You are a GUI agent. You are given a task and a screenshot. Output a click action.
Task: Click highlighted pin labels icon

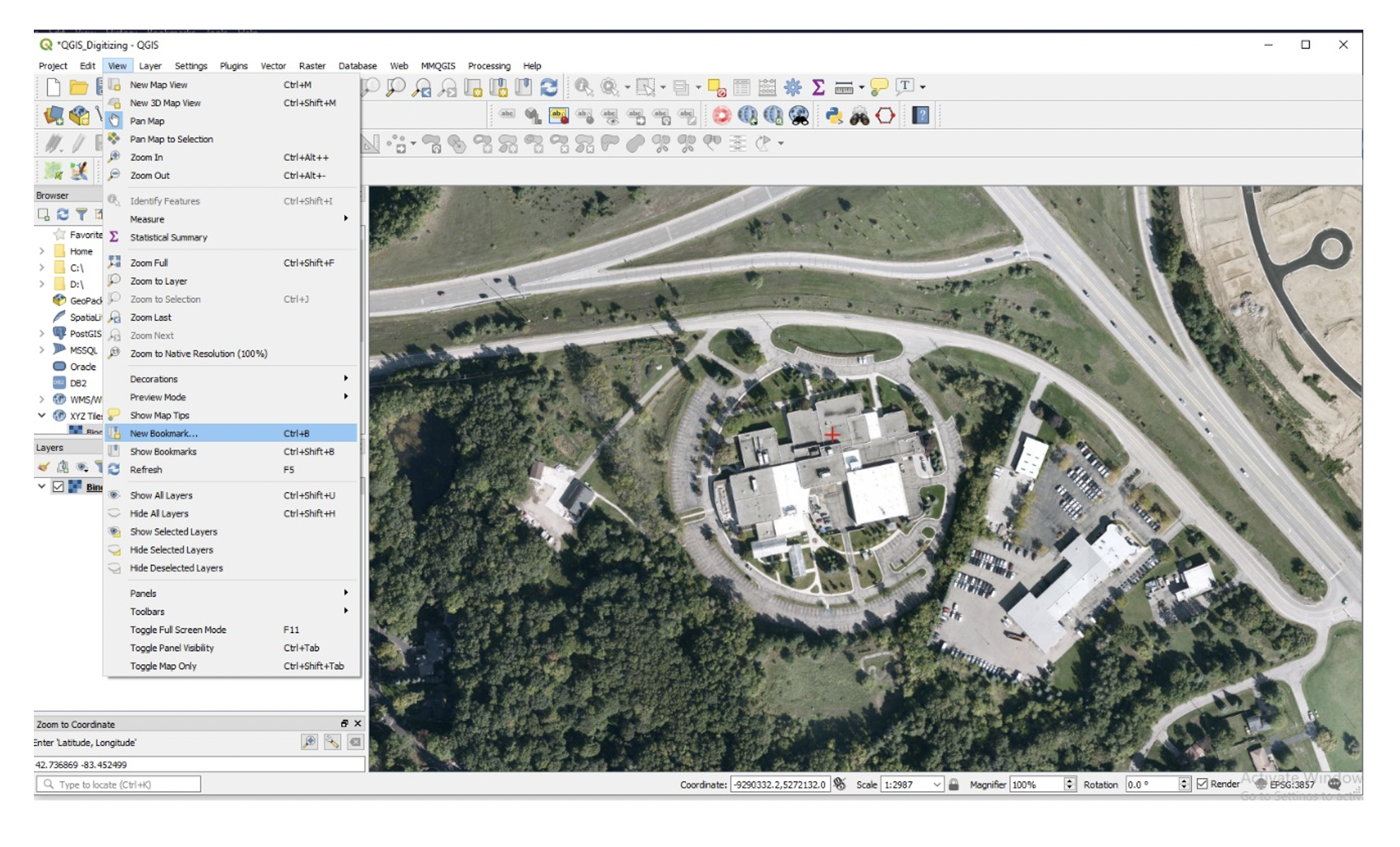pyautogui.click(x=558, y=115)
